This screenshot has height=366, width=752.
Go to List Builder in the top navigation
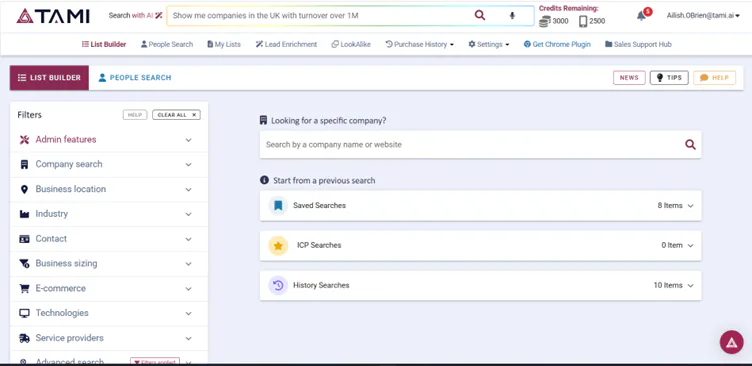click(x=104, y=44)
